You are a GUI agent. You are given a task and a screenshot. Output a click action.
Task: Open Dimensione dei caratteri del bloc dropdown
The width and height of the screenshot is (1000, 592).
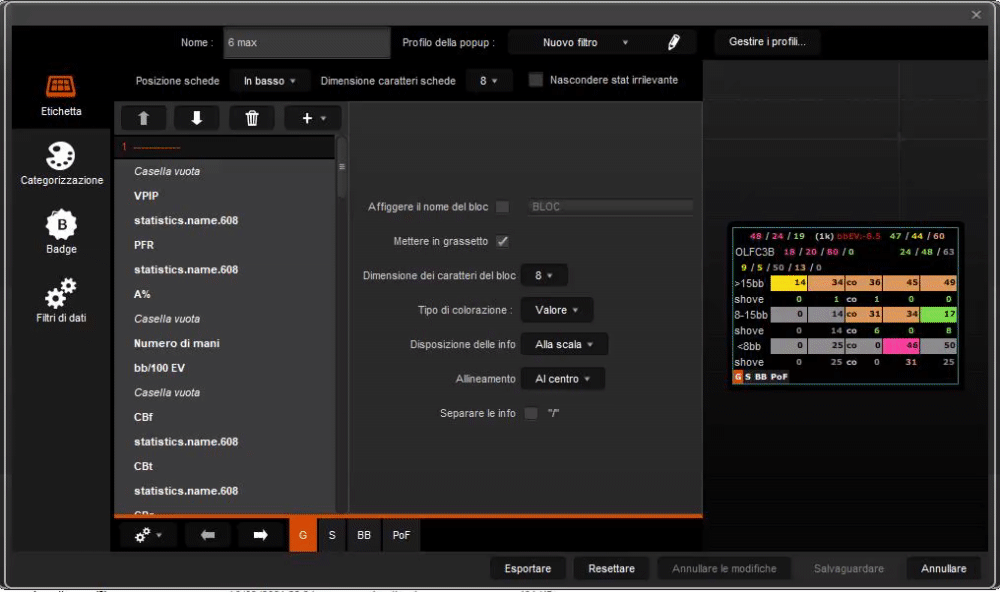click(544, 276)
